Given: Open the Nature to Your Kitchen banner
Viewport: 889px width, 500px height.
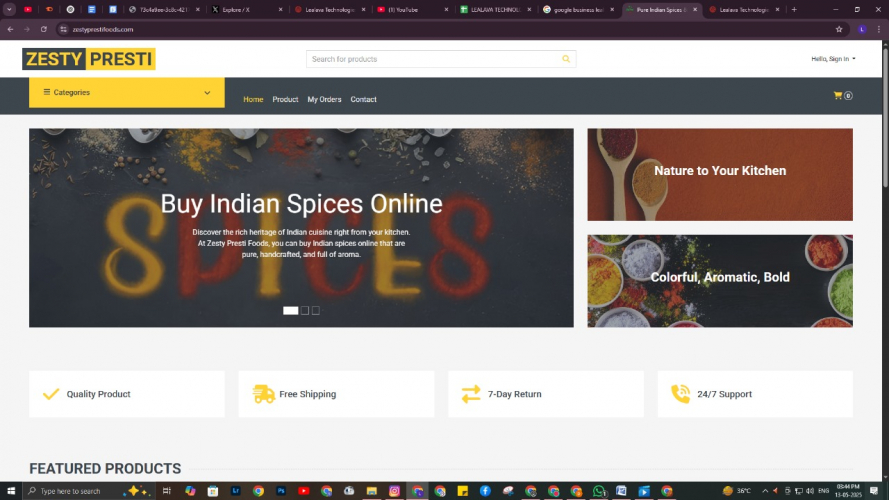Looking at the screenshot, I should [720, 175].
